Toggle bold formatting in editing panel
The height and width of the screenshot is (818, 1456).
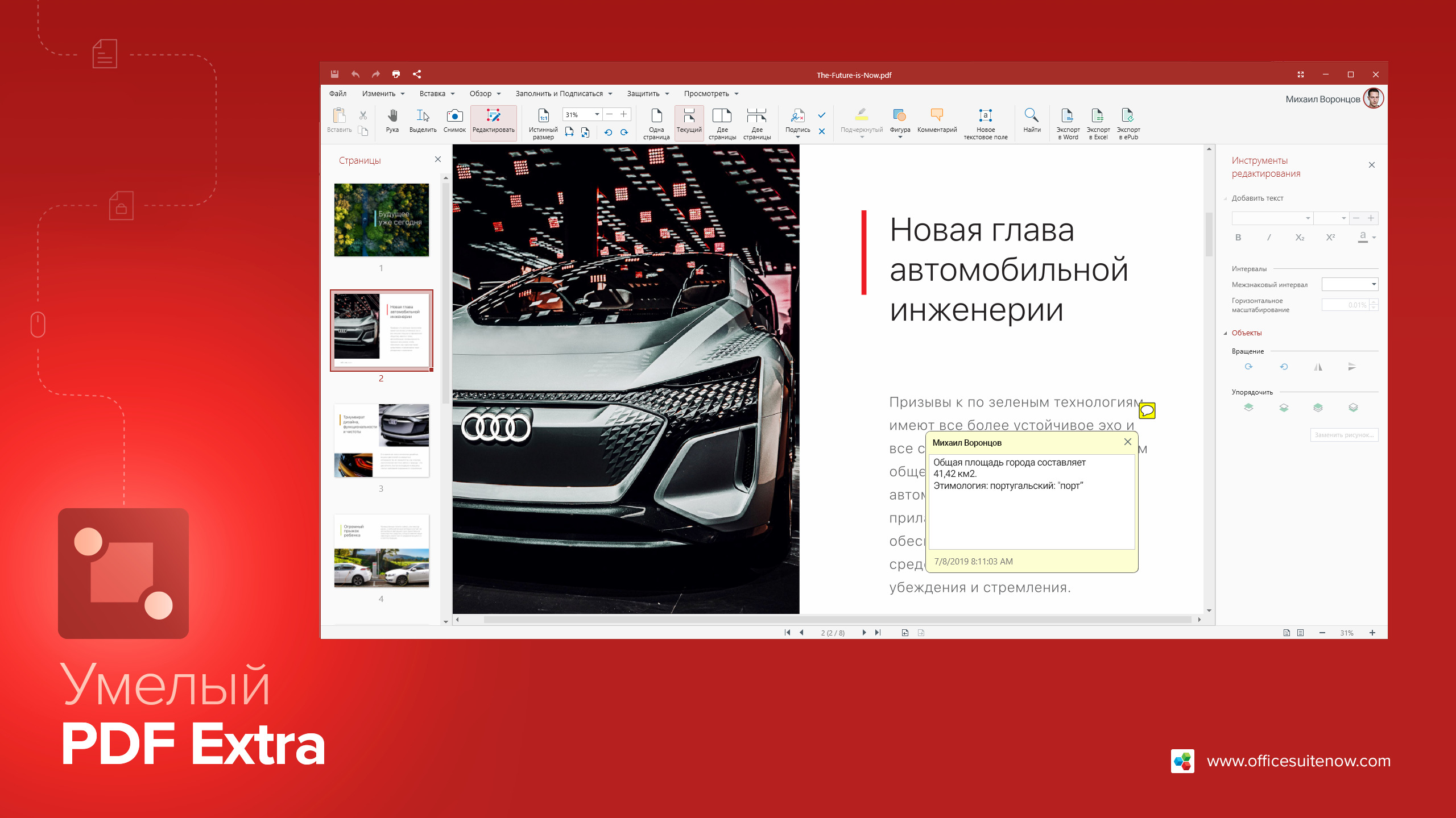coord(1238,238)
